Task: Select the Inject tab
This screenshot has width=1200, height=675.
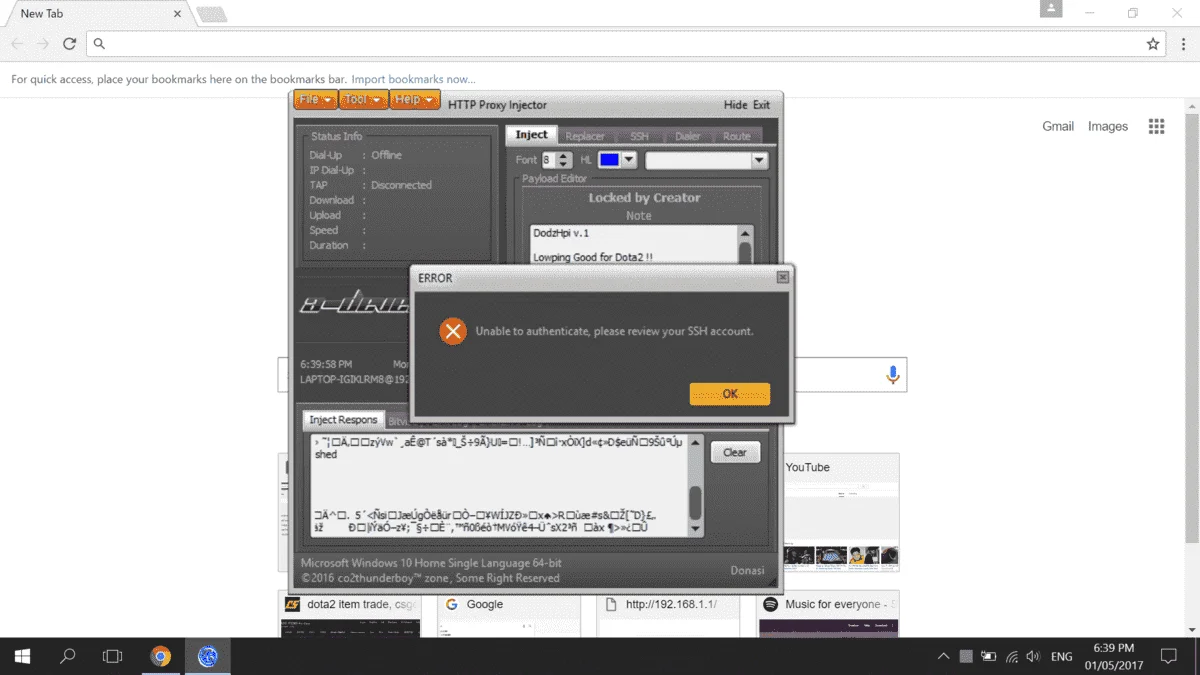Action: click(x=531, y=135)
